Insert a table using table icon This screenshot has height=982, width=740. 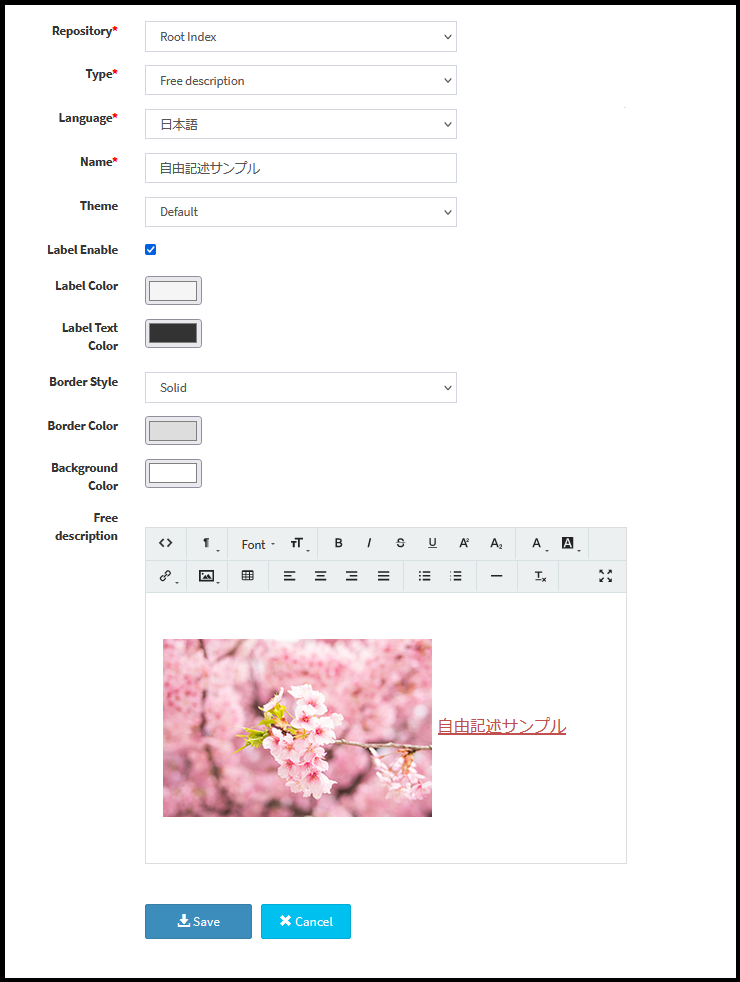pyautogui.click(x=248, y=576)
